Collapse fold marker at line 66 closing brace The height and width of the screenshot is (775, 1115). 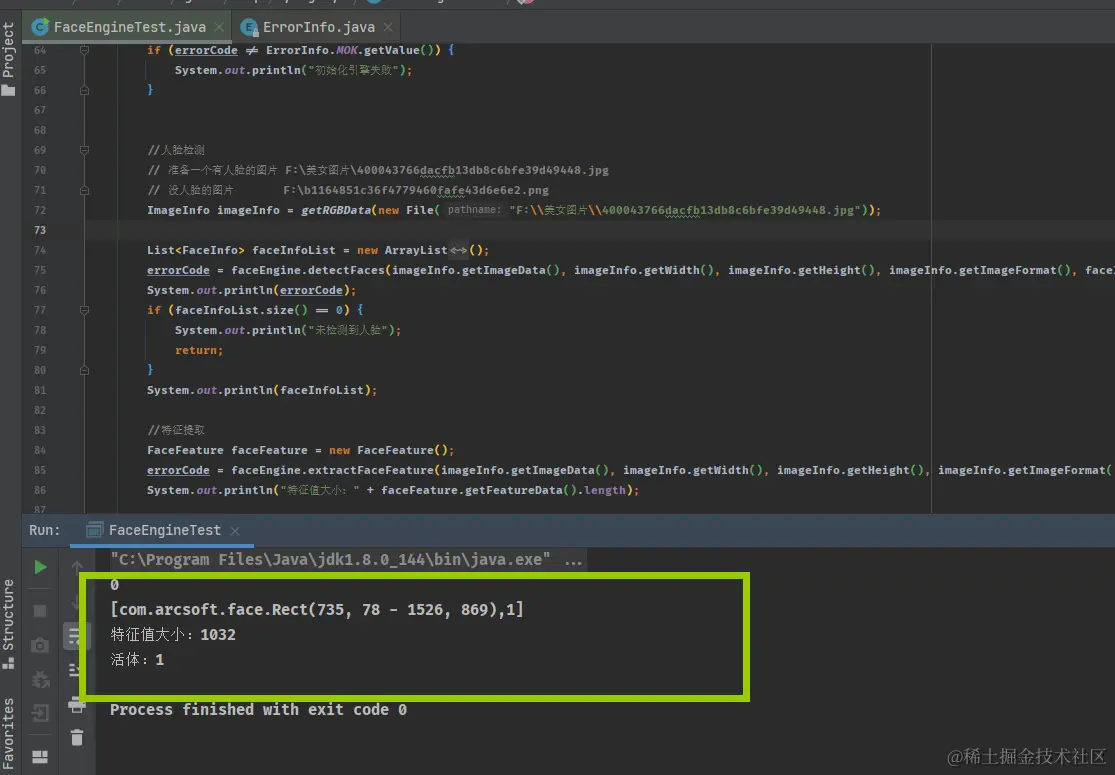[84, 90]
